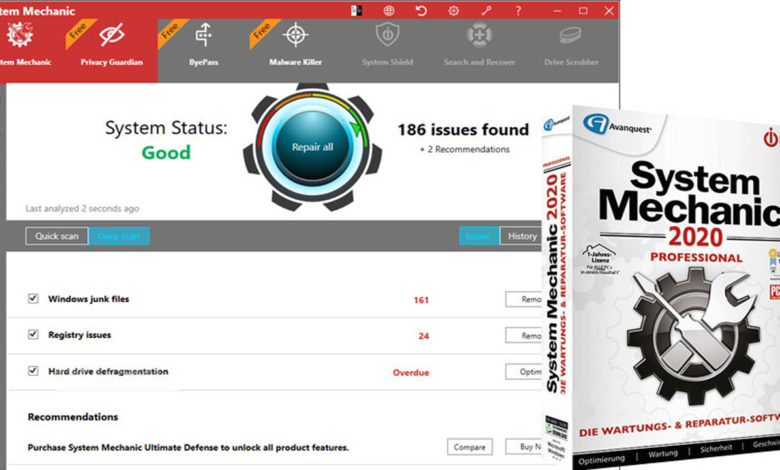Click the 'Recommendations' heading
Screen dimensions: 780x470
coord(73,417)
